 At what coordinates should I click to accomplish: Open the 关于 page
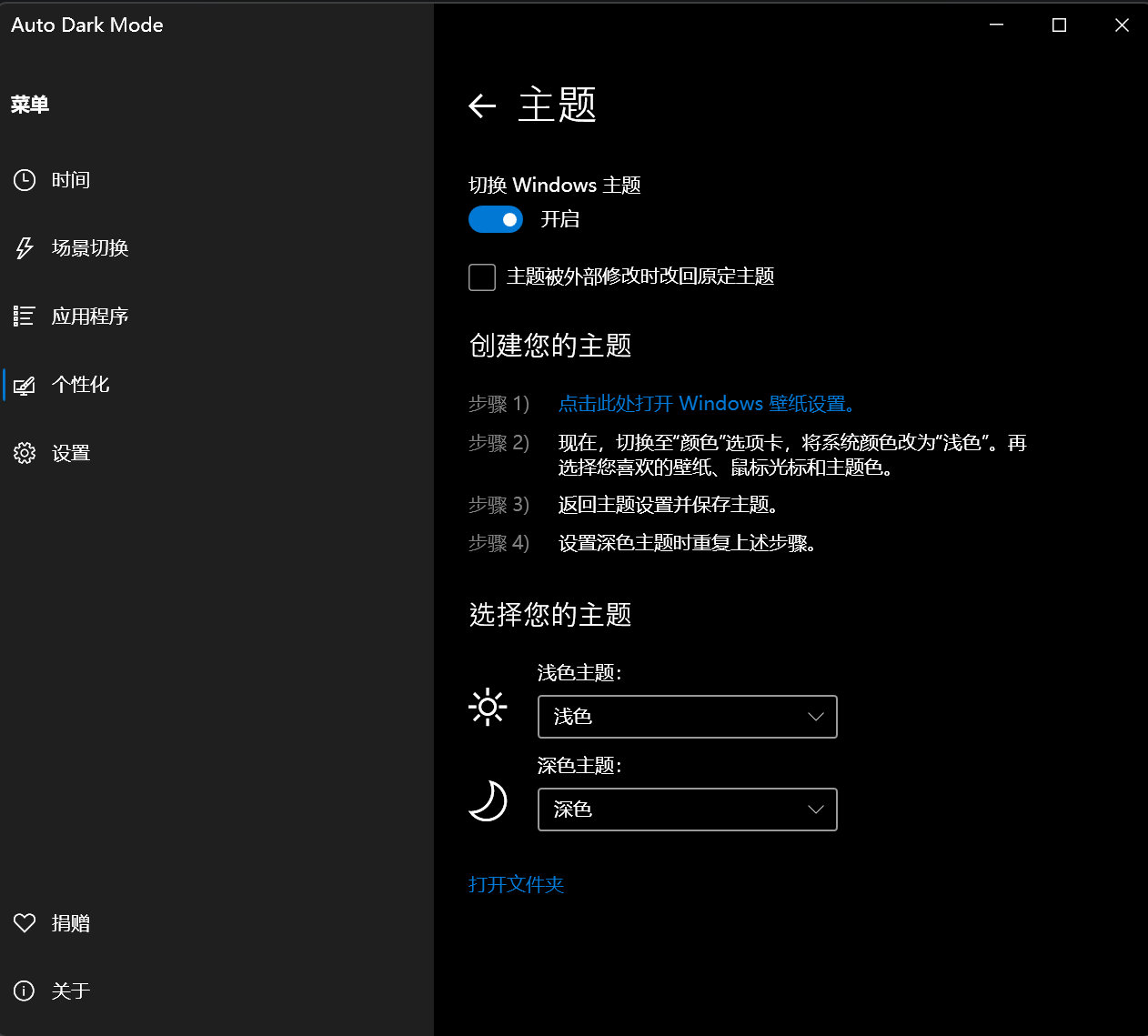coord(217,991)
